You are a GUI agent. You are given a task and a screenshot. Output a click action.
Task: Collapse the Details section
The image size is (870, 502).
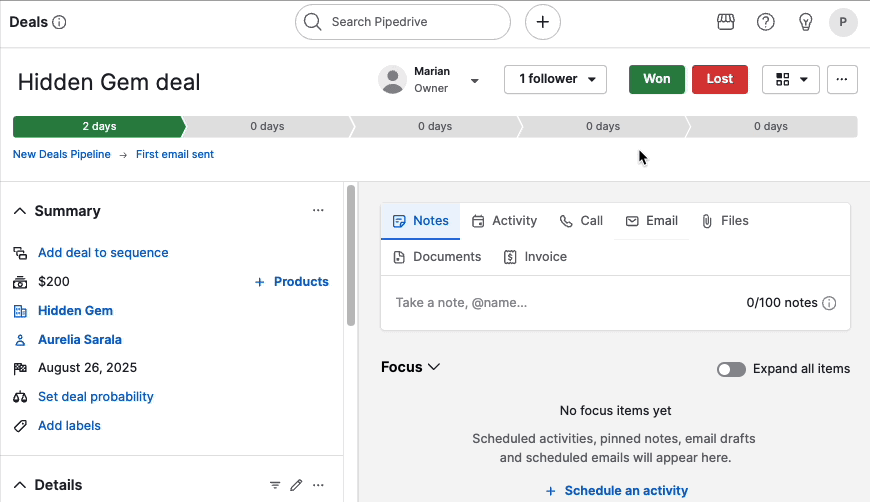pyautogui.click(x=20, y=485)
